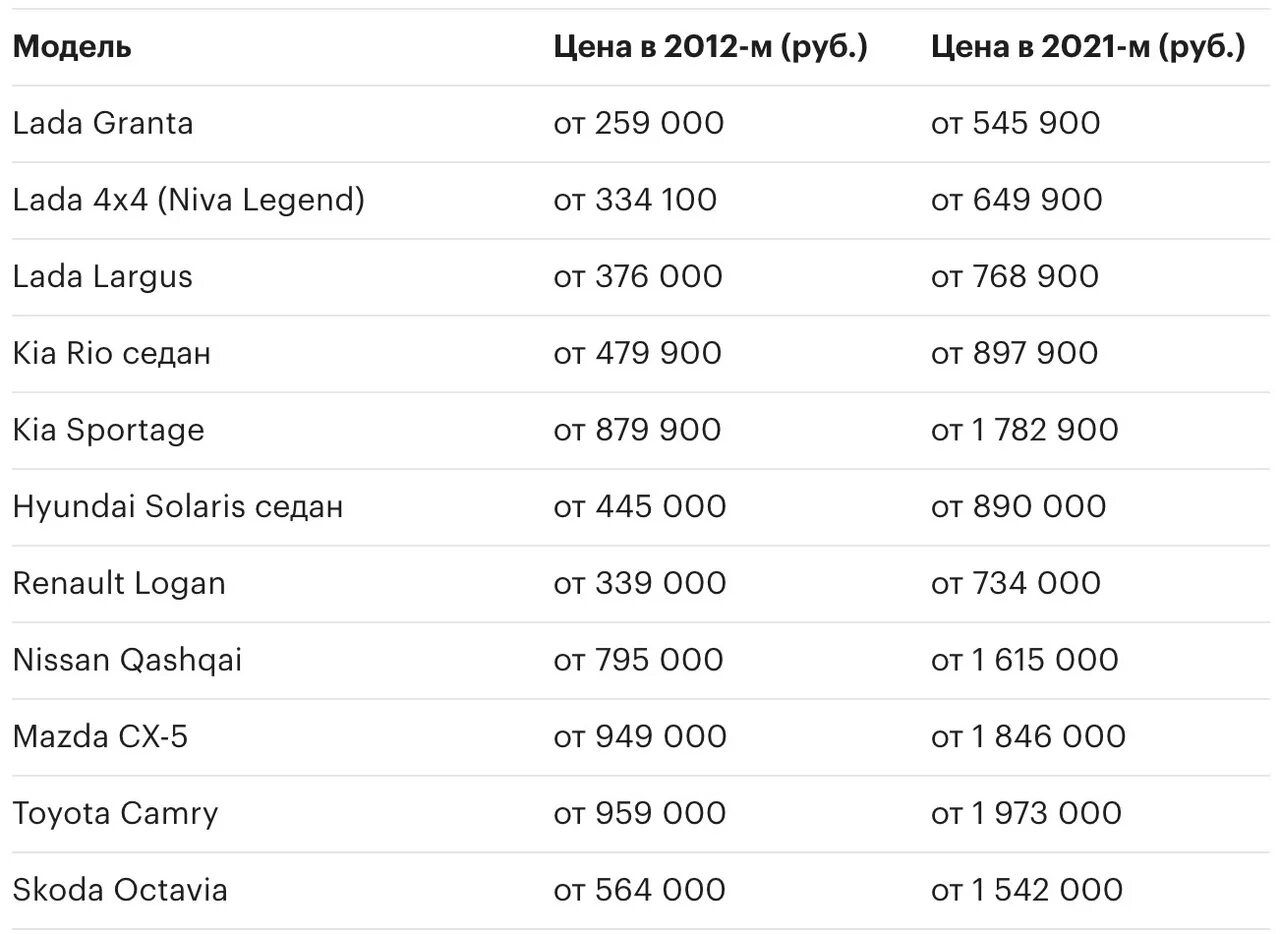
Task: Select the Skoda Octavia cell
Action: 120,890
